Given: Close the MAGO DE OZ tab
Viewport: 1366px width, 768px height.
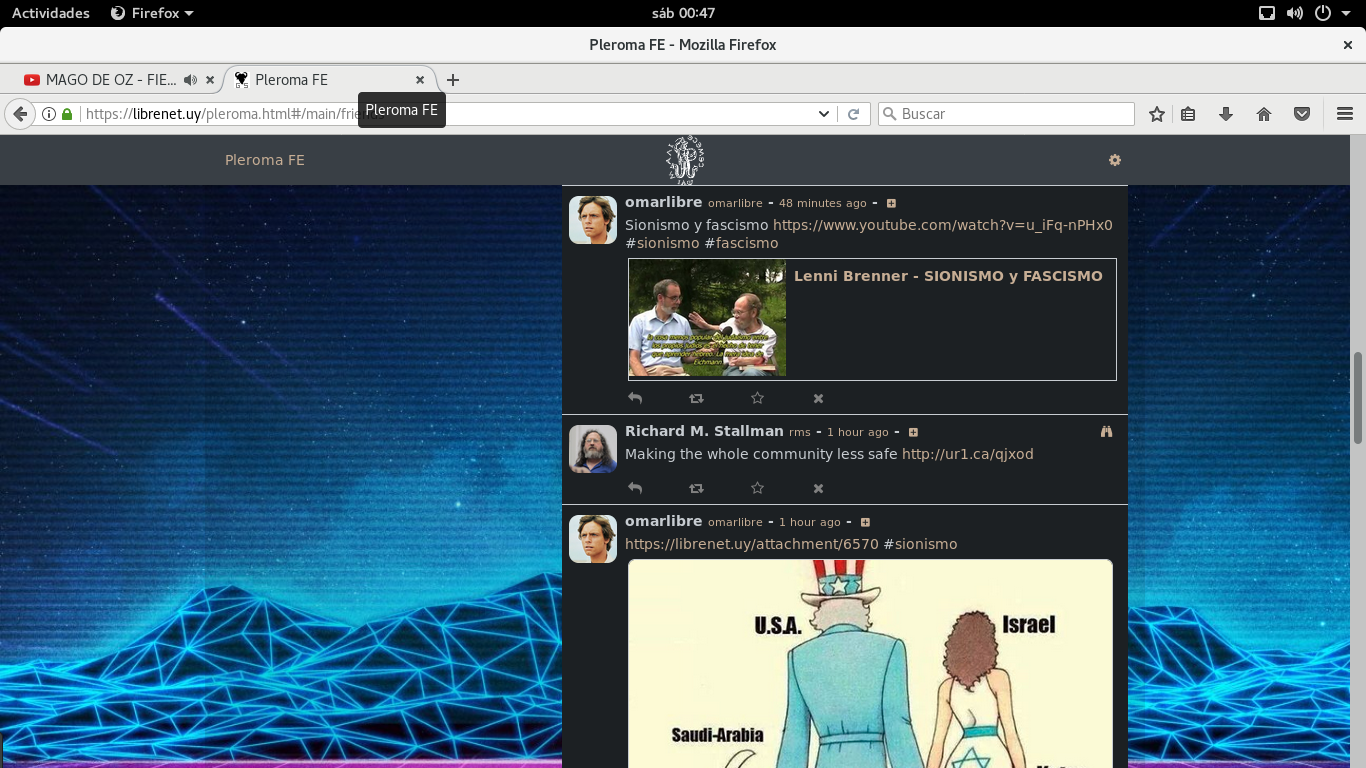Looking at the screenshot, I should click(x=210, y=80).
